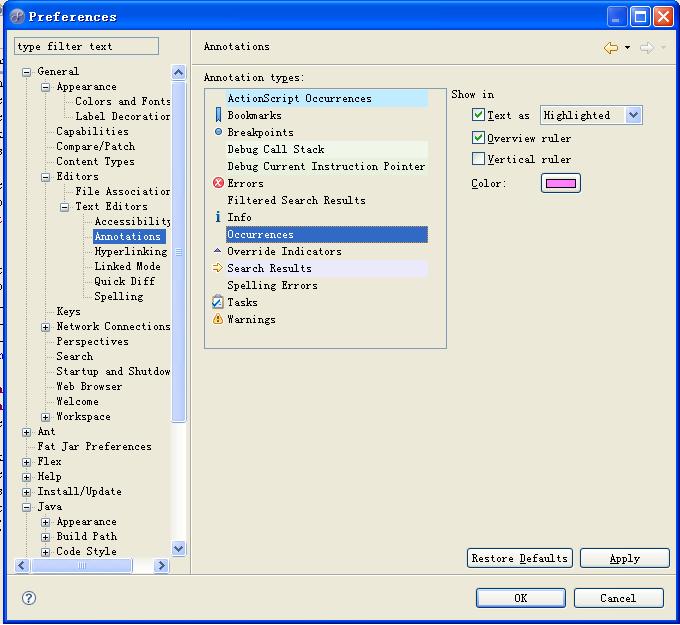Enable the Vertical ruler checkbox

pyautogui.click(x=478, y=159)
